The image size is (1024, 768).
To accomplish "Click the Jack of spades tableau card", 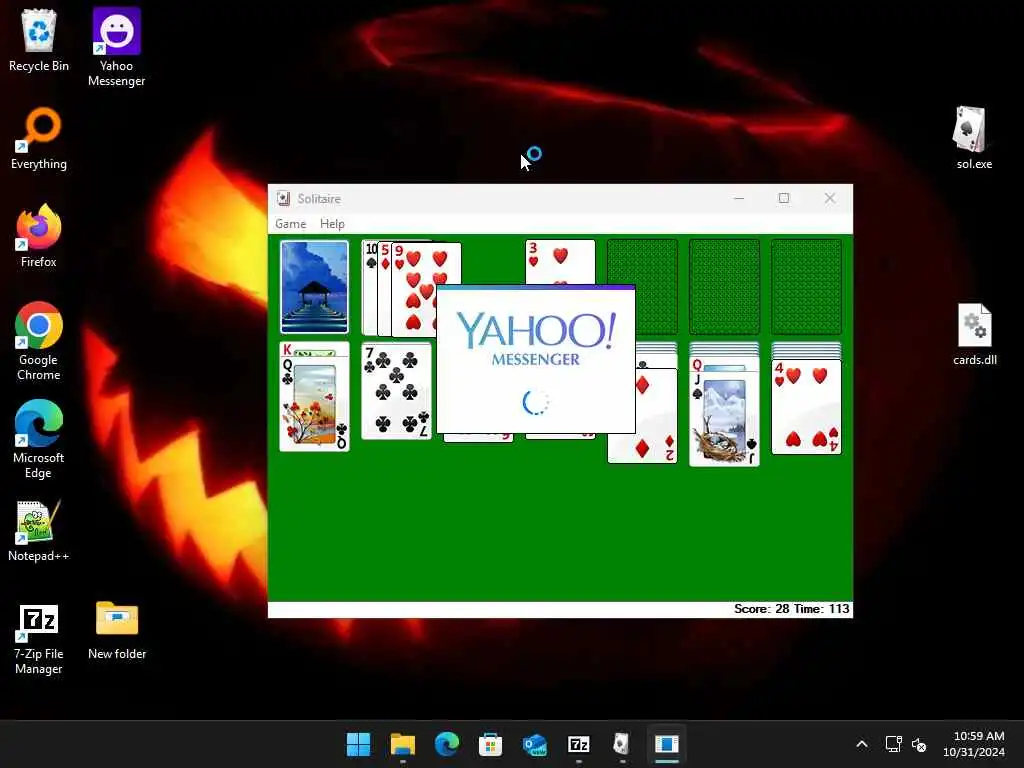I will [724, 419].
